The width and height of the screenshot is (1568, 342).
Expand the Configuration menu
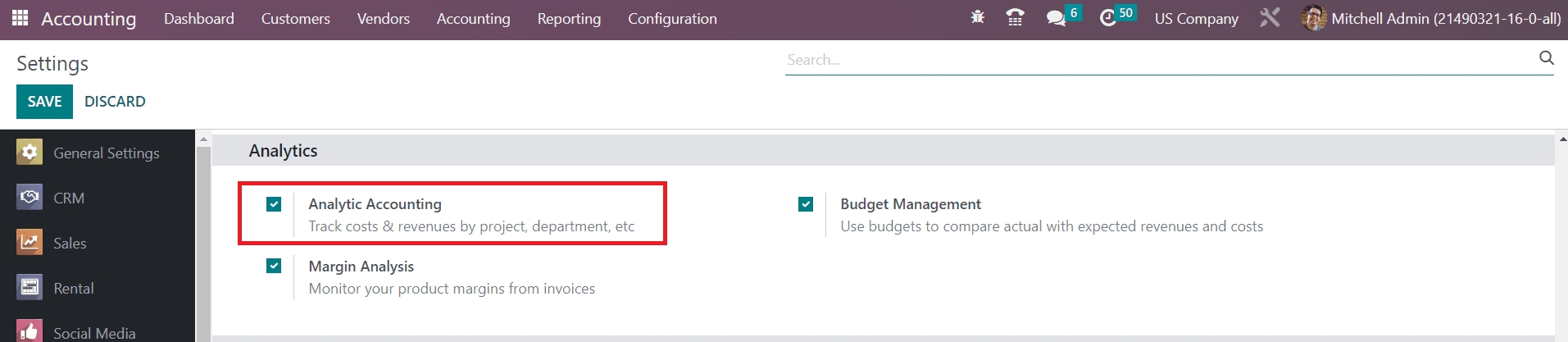(672, 18)
